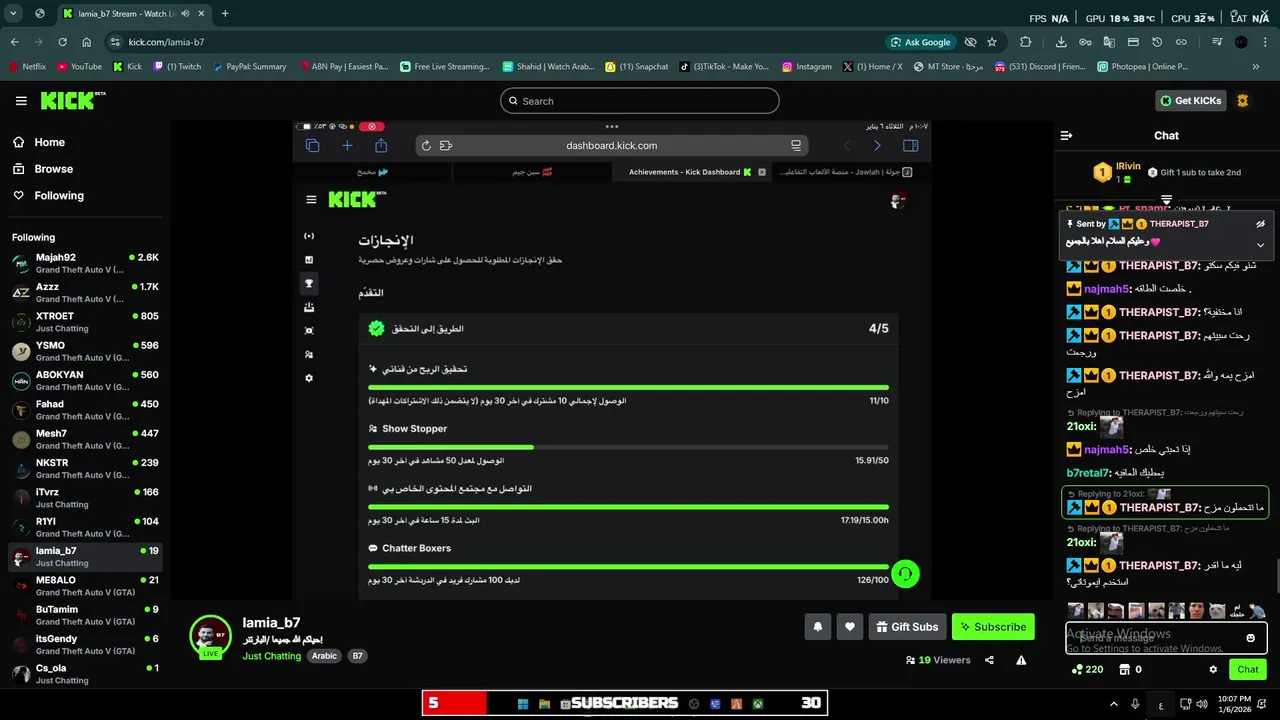
Task: Reload the page in Chrome
Action: click(x=62, y=42)
